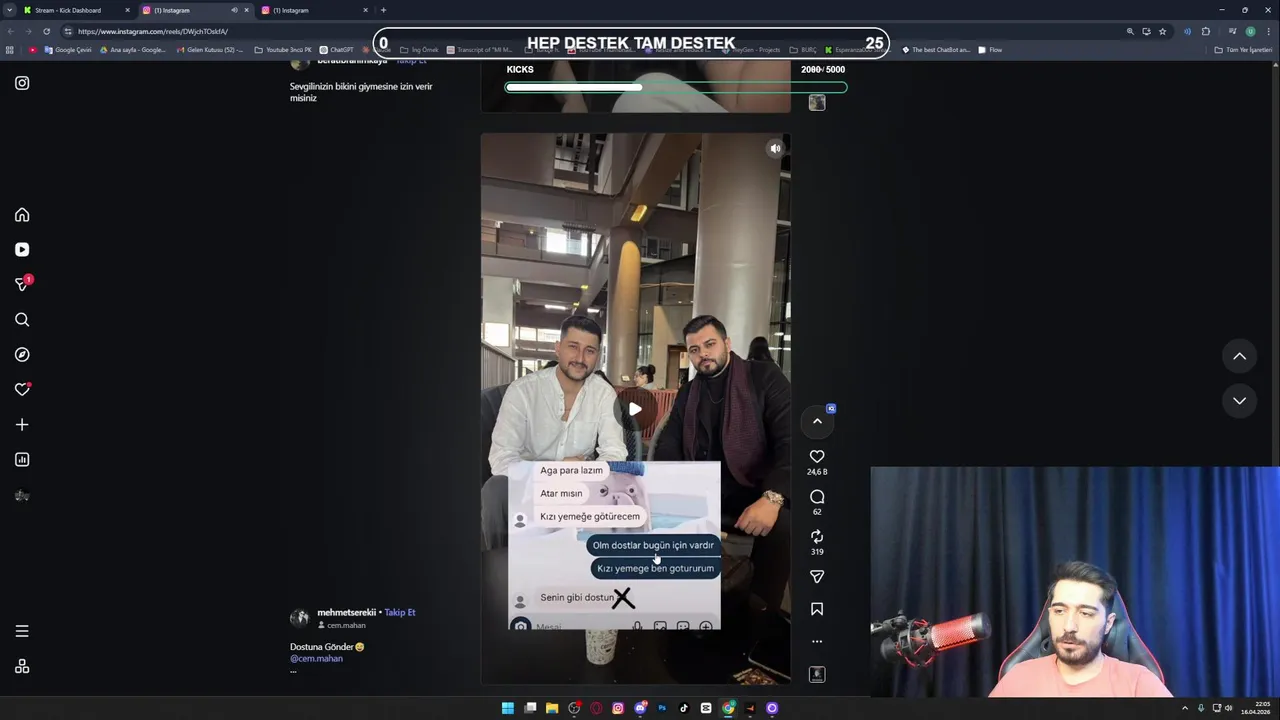This screenshot has width=1280, height=720.
Task: Open Flow bookmark folder
Action: [x=990, y=50]
